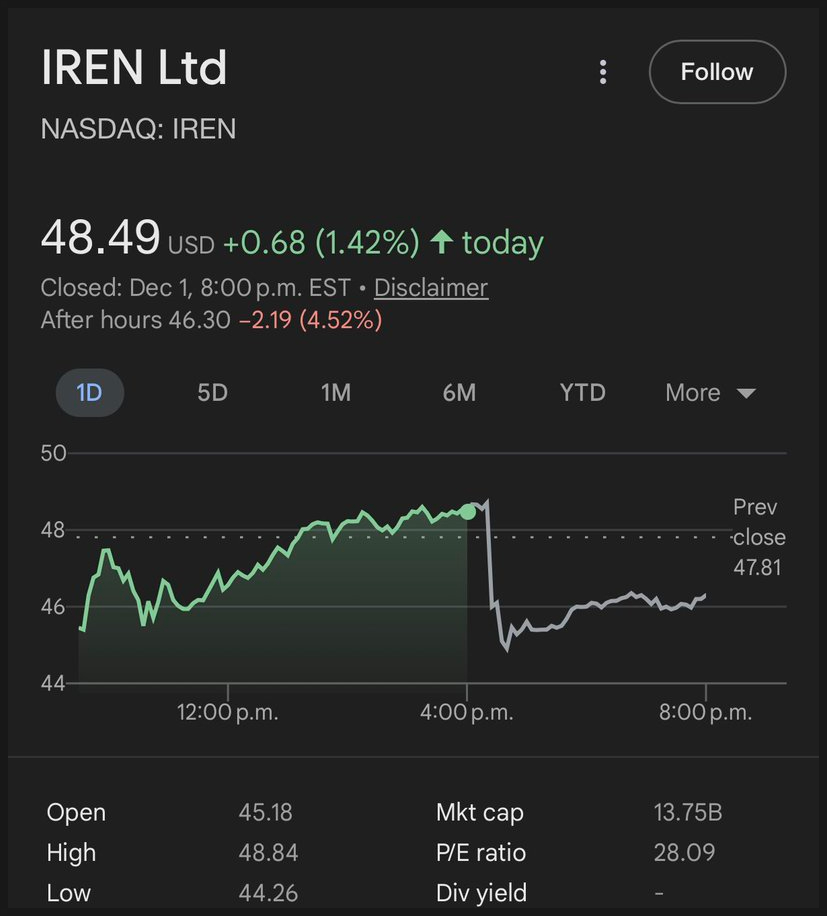Click the green closing price dot on chart
The height and width of the screenshot is (916, 827).
pos(467,512)
